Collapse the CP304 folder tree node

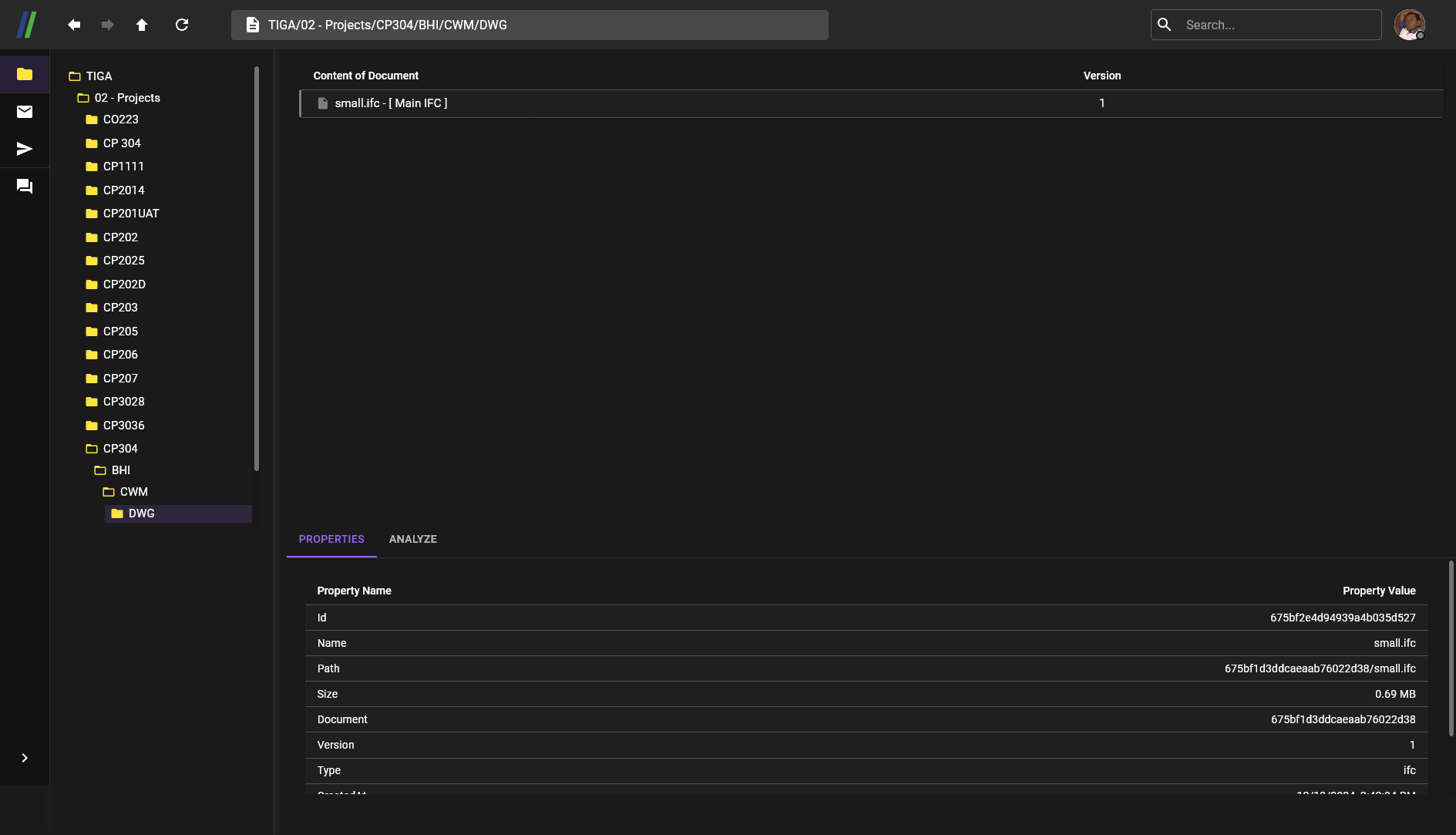(x=92, y=449)
